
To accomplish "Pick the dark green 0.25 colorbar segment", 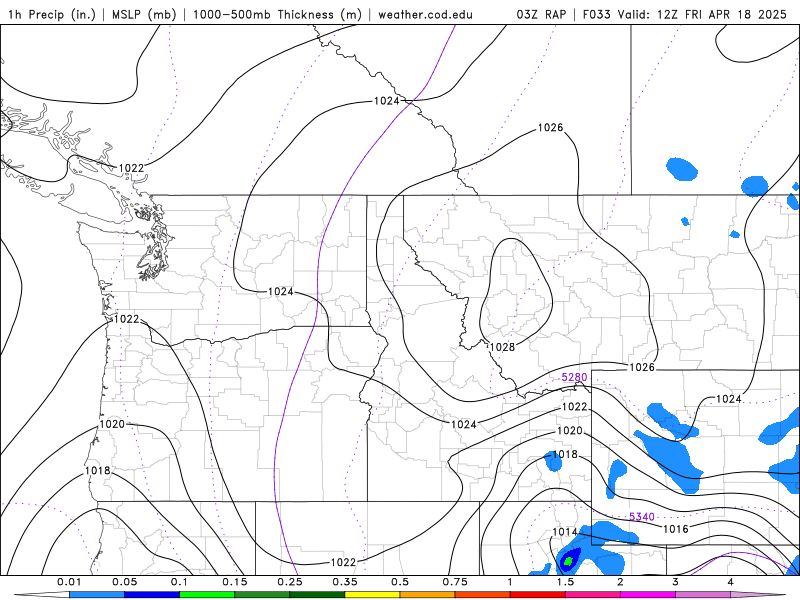I will point(317,594).
